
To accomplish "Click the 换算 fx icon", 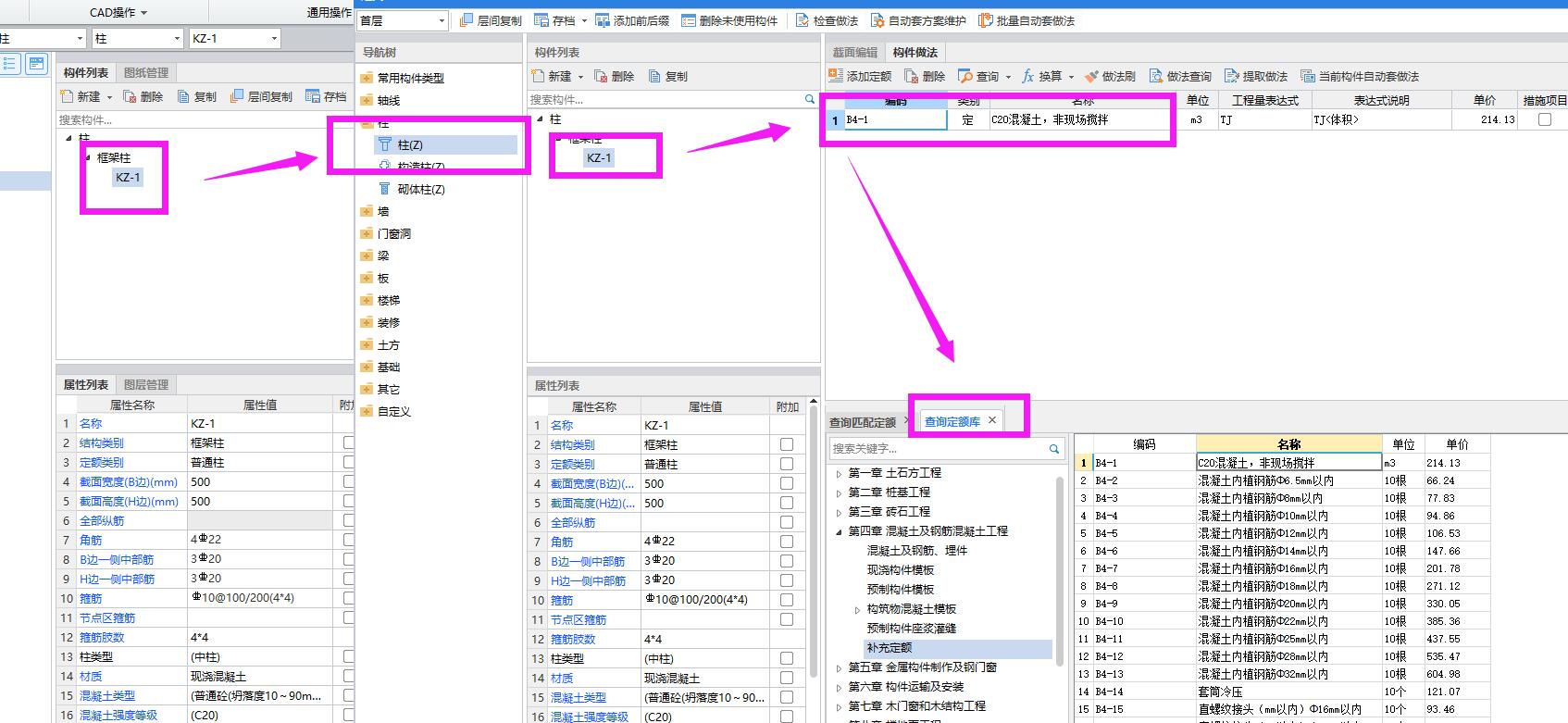I will tap(1027, 76).
